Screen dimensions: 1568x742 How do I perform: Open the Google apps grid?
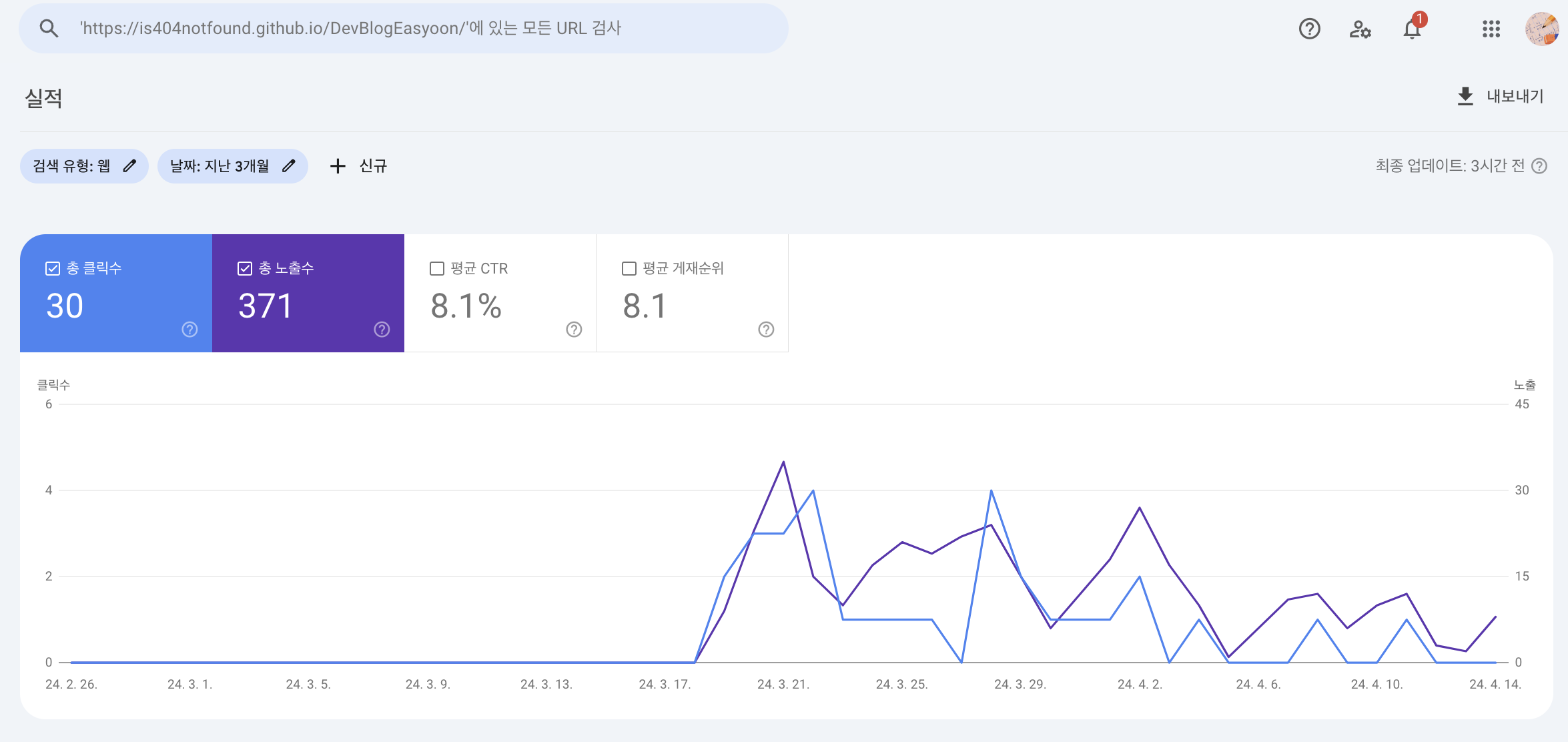point(1491,29)
